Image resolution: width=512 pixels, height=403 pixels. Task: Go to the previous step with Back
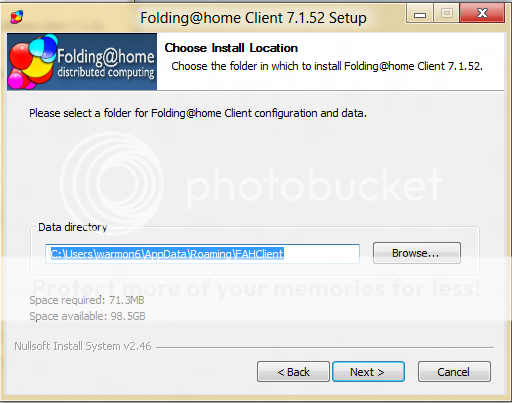tap(293, 372)
